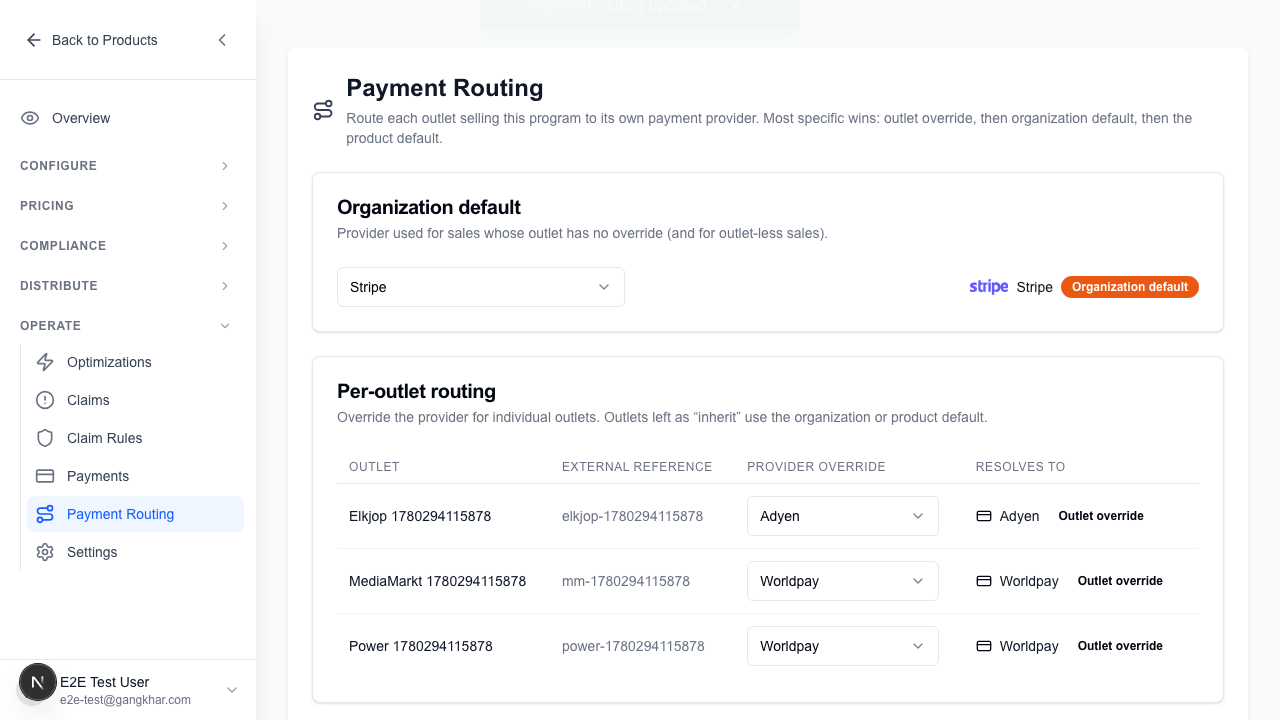Click outlet name Power 1780294115878
Screen dimensions: 1280x720
(421, 646)
